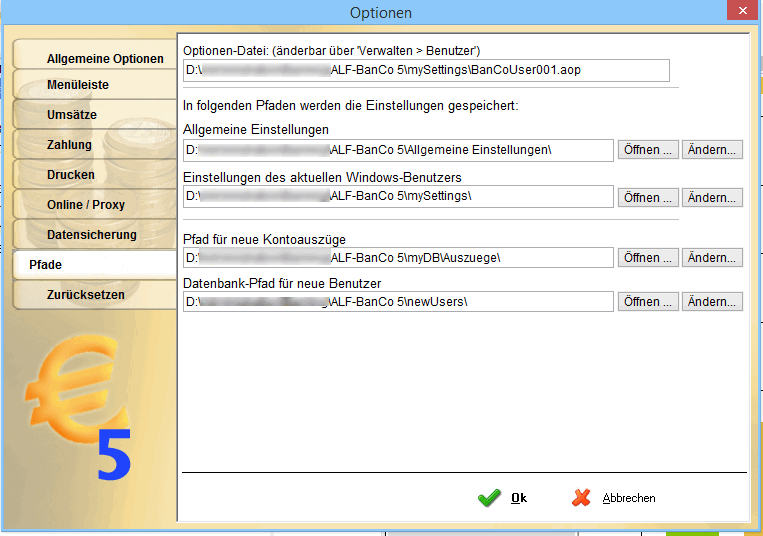
Task: Open the Allgemeine Optionen tab
Action: (95, 55)
